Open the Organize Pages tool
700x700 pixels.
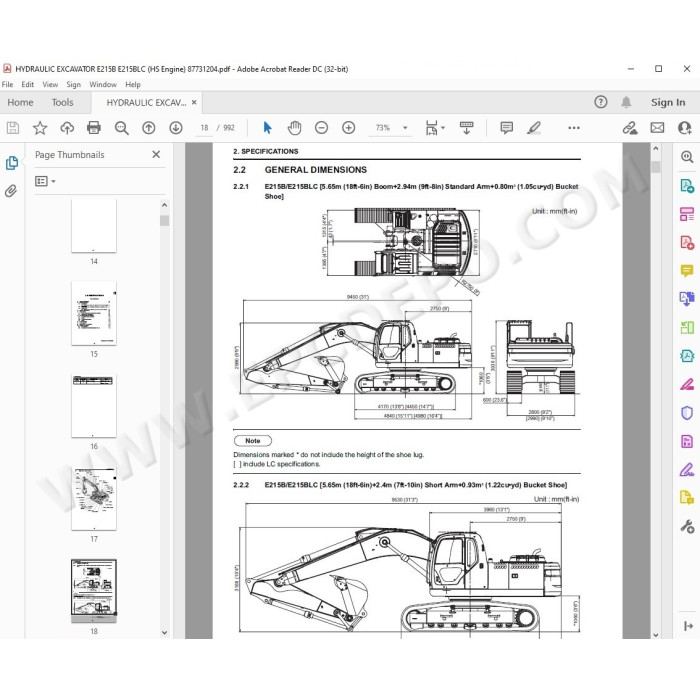(x=687, y=214)
